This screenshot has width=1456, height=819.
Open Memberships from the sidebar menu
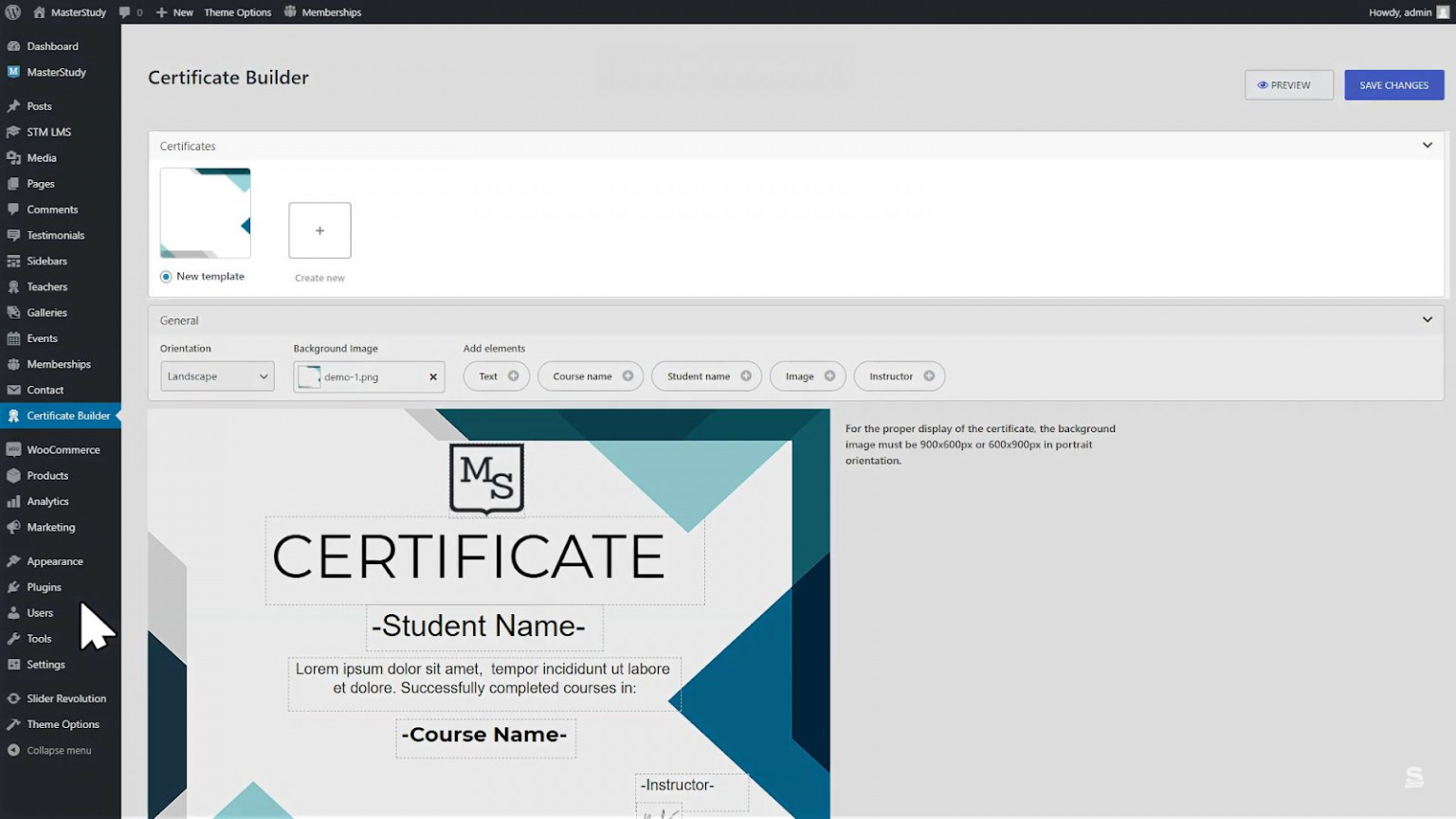60,364
